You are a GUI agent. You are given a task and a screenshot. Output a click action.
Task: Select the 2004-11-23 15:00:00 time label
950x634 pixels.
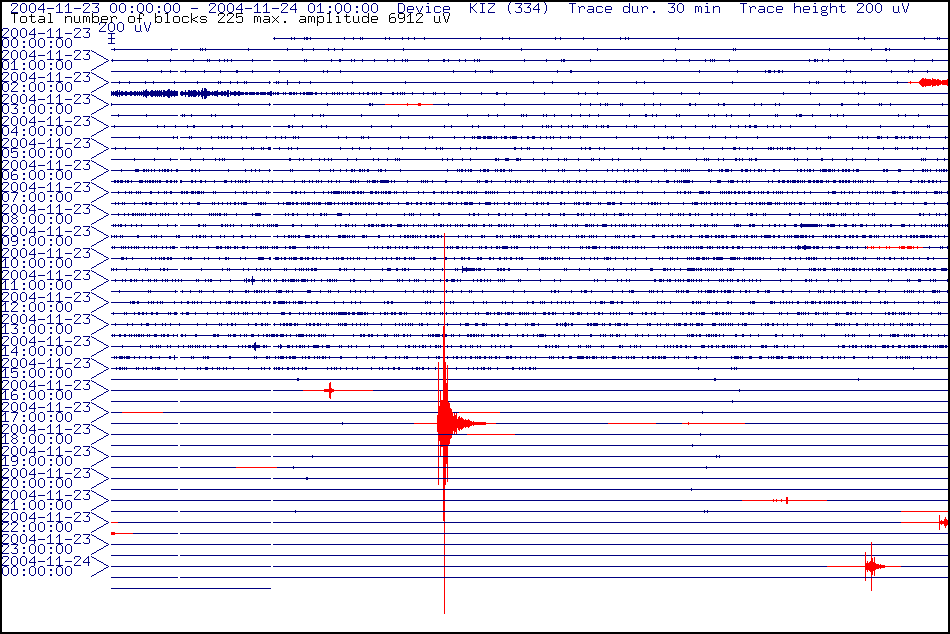click(x=46, y=368)
